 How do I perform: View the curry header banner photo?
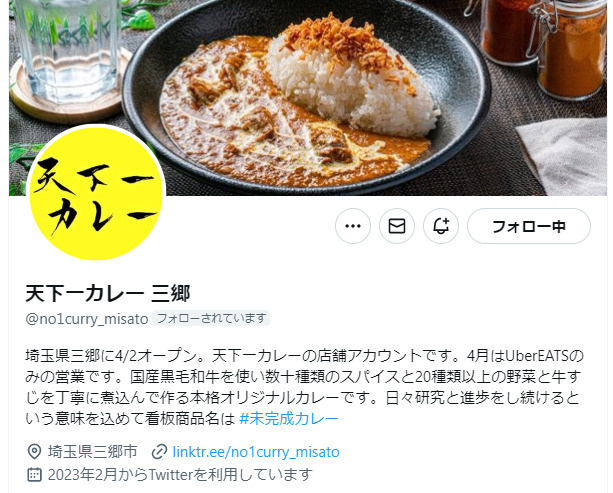(x=308, y=98)
